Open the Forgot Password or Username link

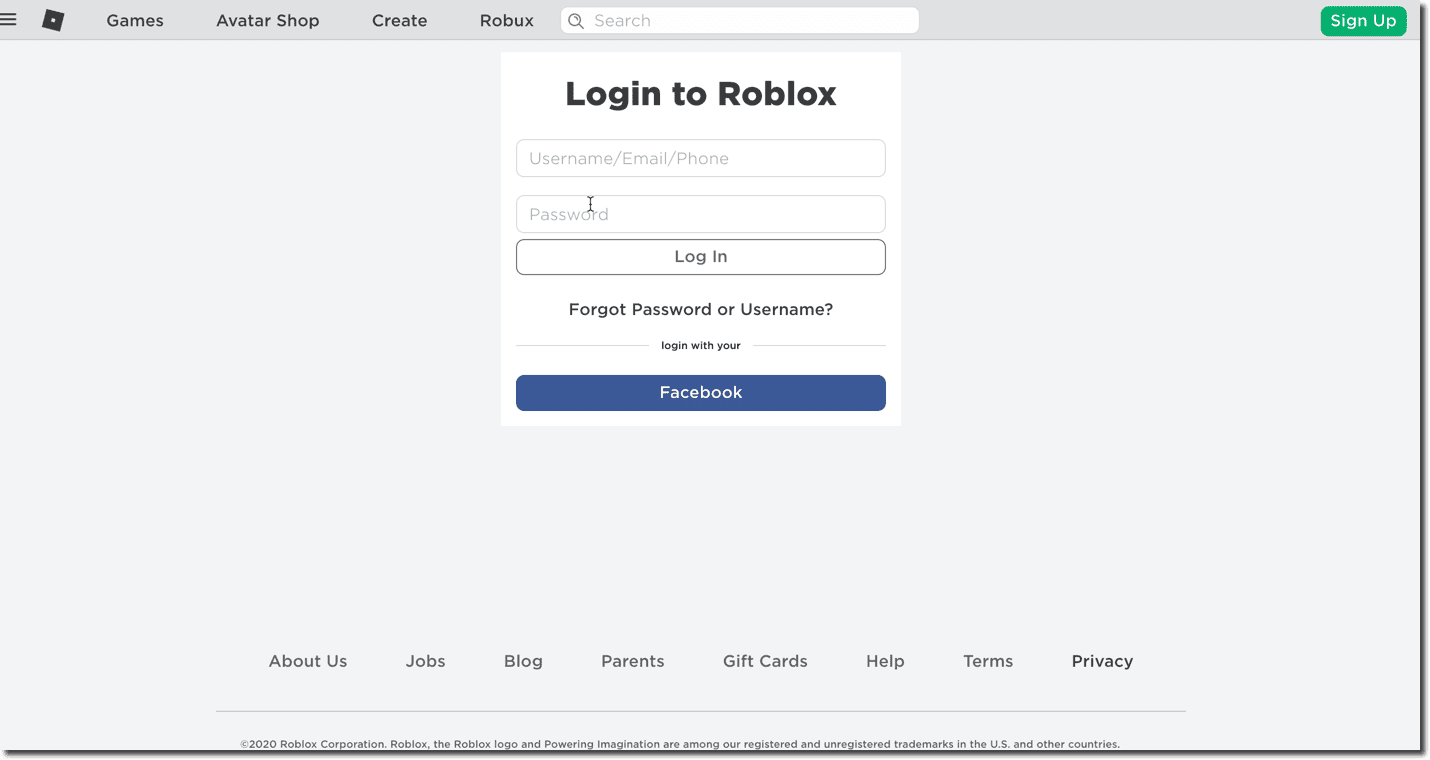point(700,309)
